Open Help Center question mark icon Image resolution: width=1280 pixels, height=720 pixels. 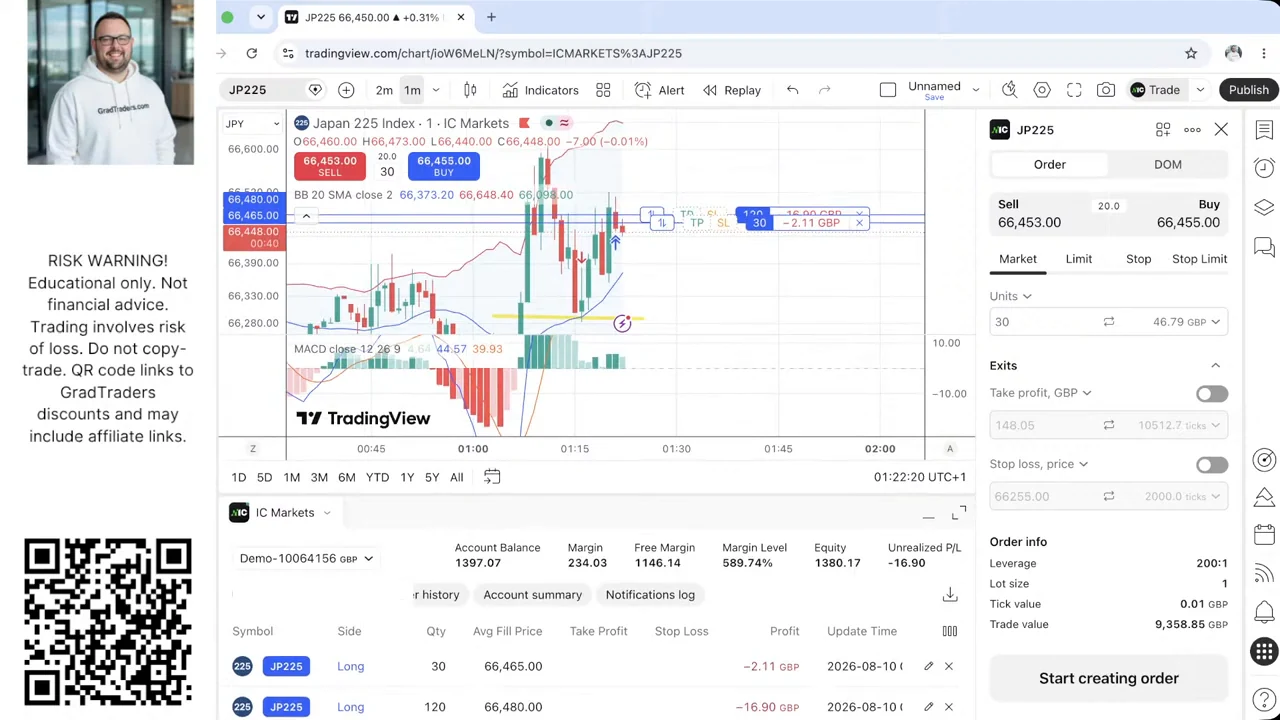click(1264, 700)
